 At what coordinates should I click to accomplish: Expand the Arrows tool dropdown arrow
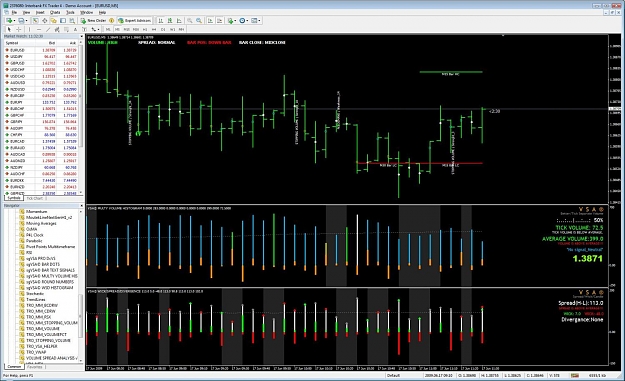point(98,29)
